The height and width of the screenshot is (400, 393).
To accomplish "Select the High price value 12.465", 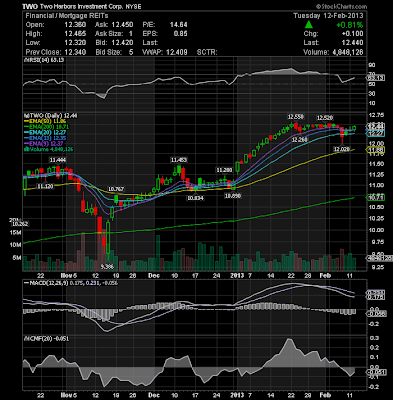I will tap(75, 33).
